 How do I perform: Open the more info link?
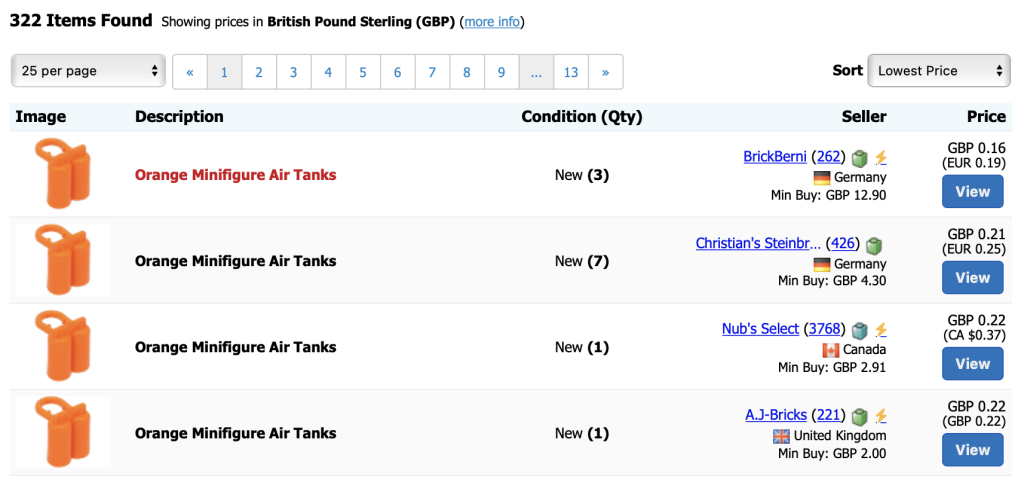tap(492, 22)
